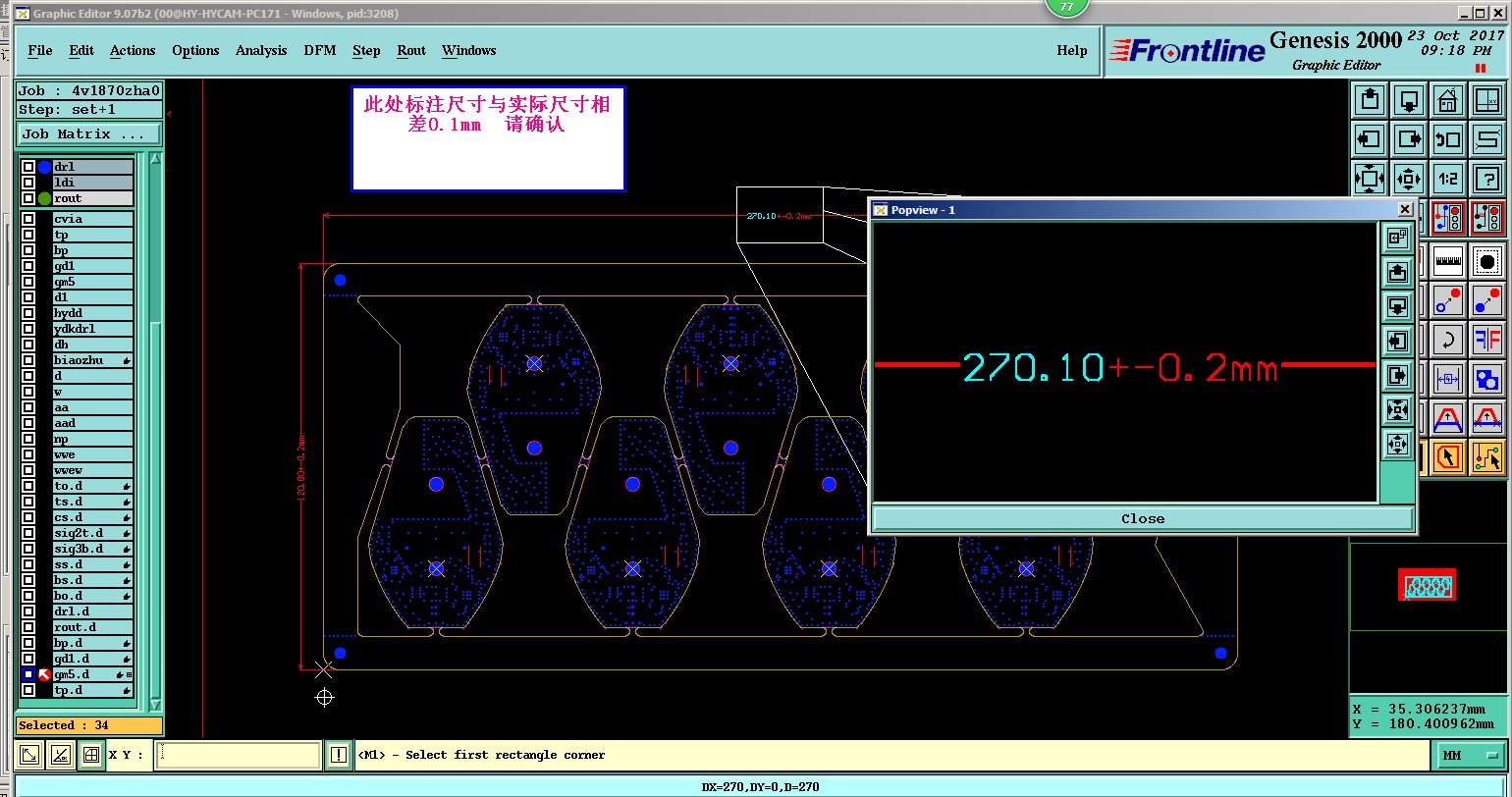Click the X Y coordinate input field
Viewport: 1512px width, 797px height.
(x=239, y=755)
